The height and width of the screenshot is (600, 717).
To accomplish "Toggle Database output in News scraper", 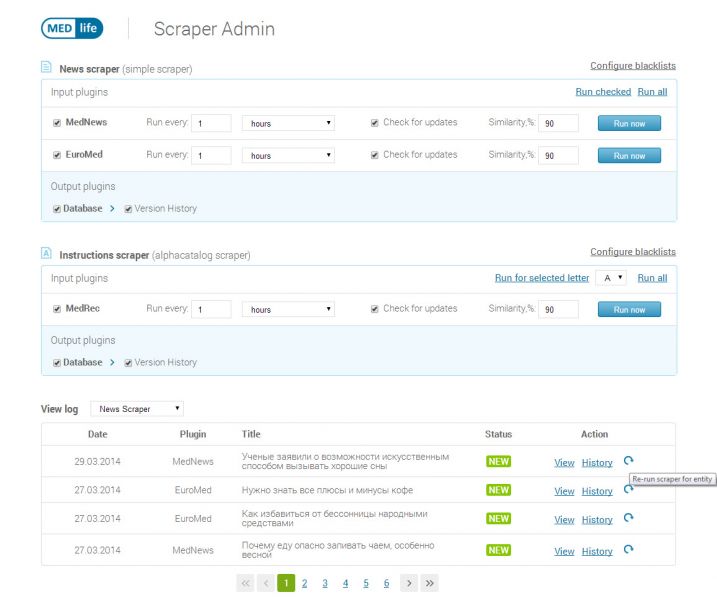I will pyautogui.click(x=57, y=209).
